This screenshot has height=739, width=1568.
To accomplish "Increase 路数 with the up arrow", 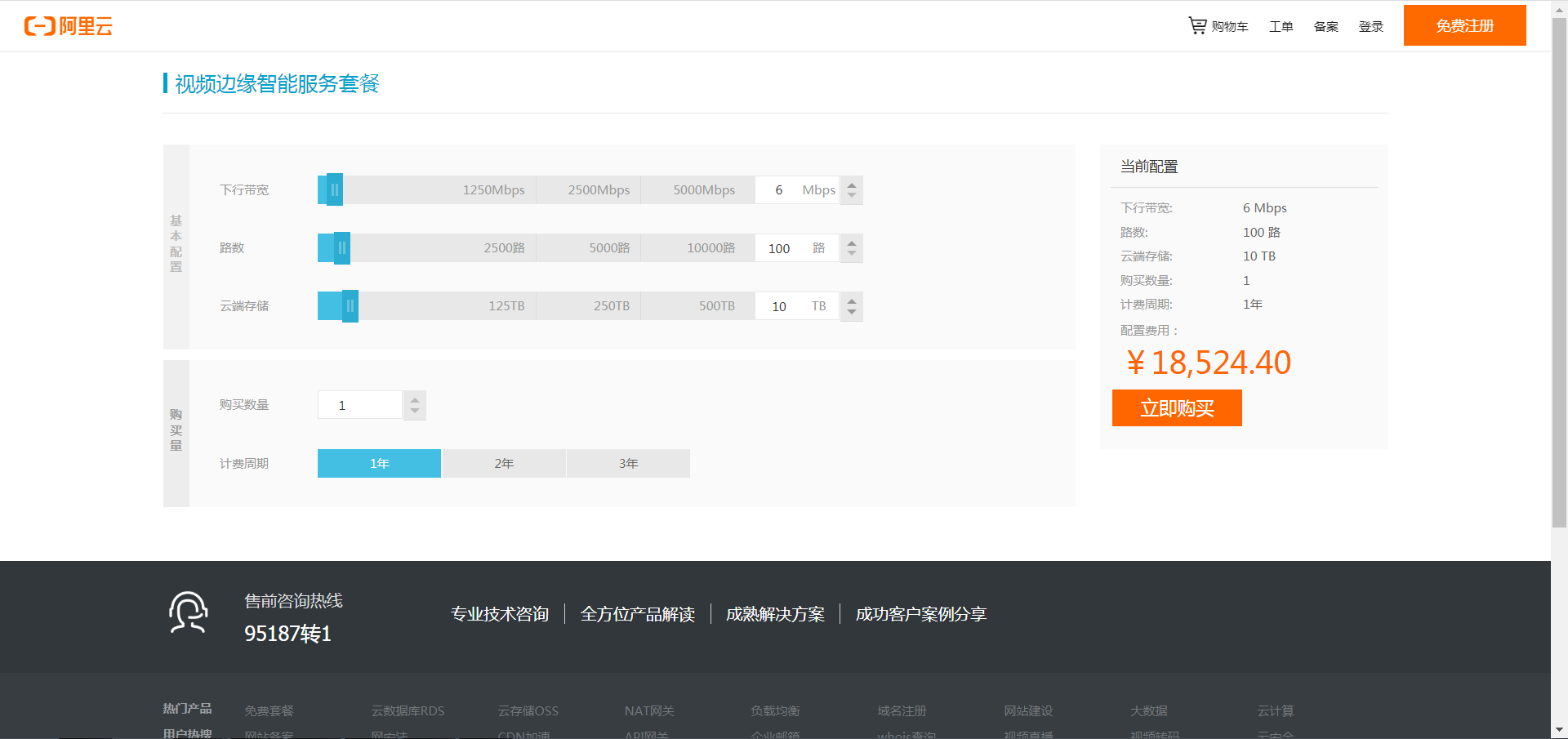I will click(852, 242).
